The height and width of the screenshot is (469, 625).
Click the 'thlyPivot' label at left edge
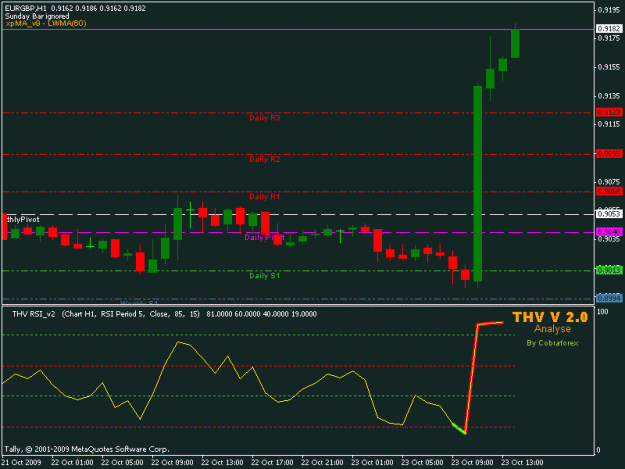[x=23, y=220]
